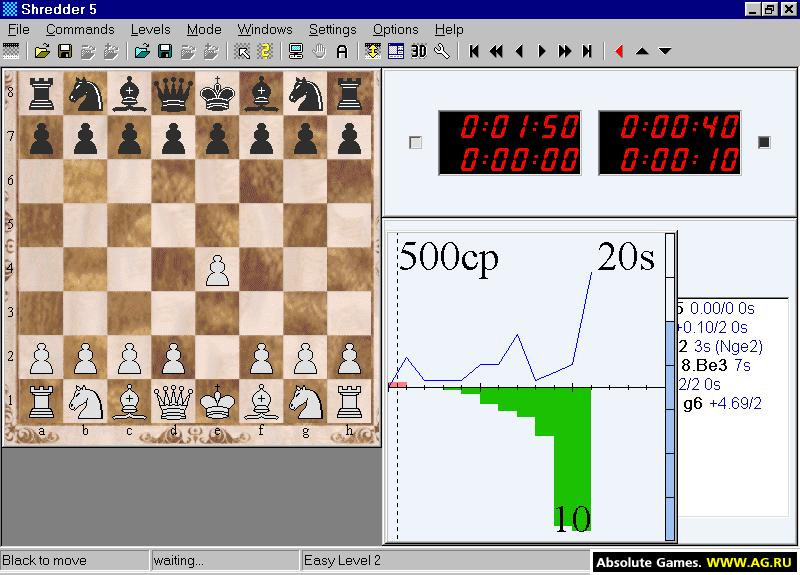Click the hand icon in toolbar
The height and width of the screenshot is (575, 800).
pos(319,51)
